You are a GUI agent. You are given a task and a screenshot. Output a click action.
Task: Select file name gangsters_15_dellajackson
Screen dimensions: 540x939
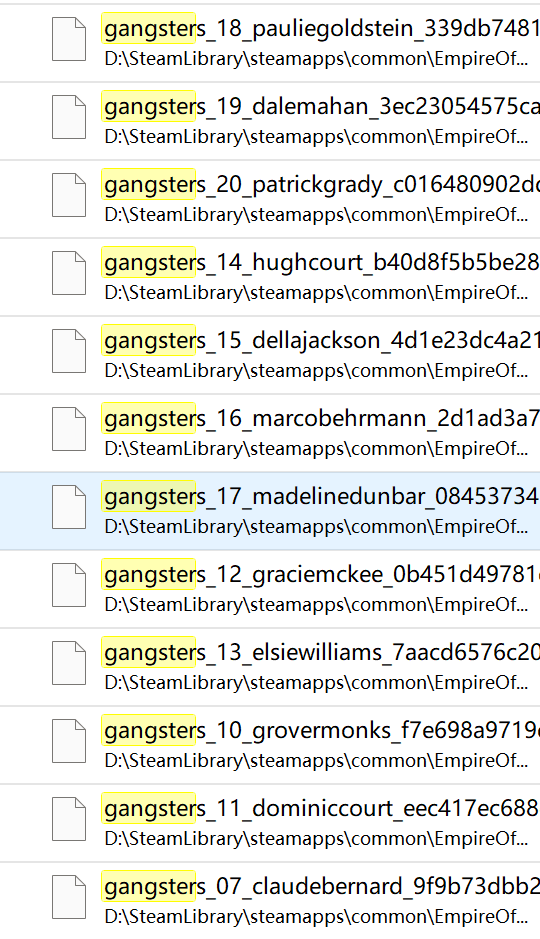click(321, 341)
